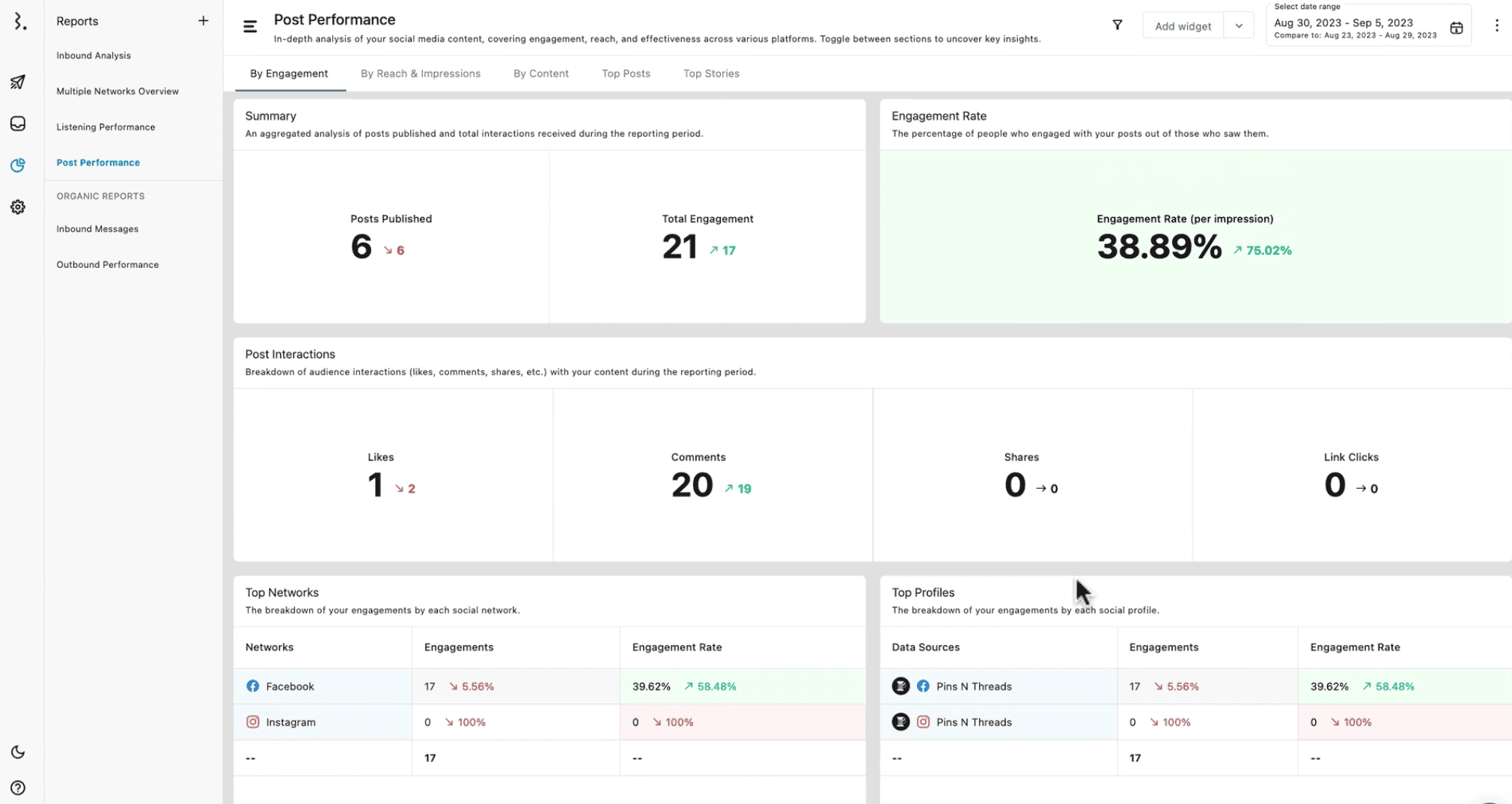Click the Reports sidebar heading
1512x804 pixels.
(x=77, y=21)
